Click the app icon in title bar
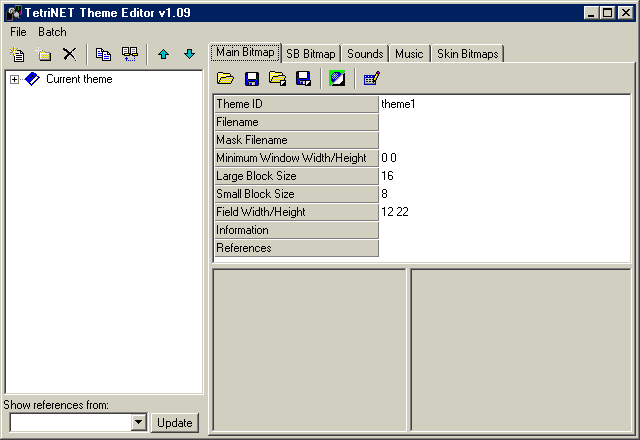 (14, 13)
